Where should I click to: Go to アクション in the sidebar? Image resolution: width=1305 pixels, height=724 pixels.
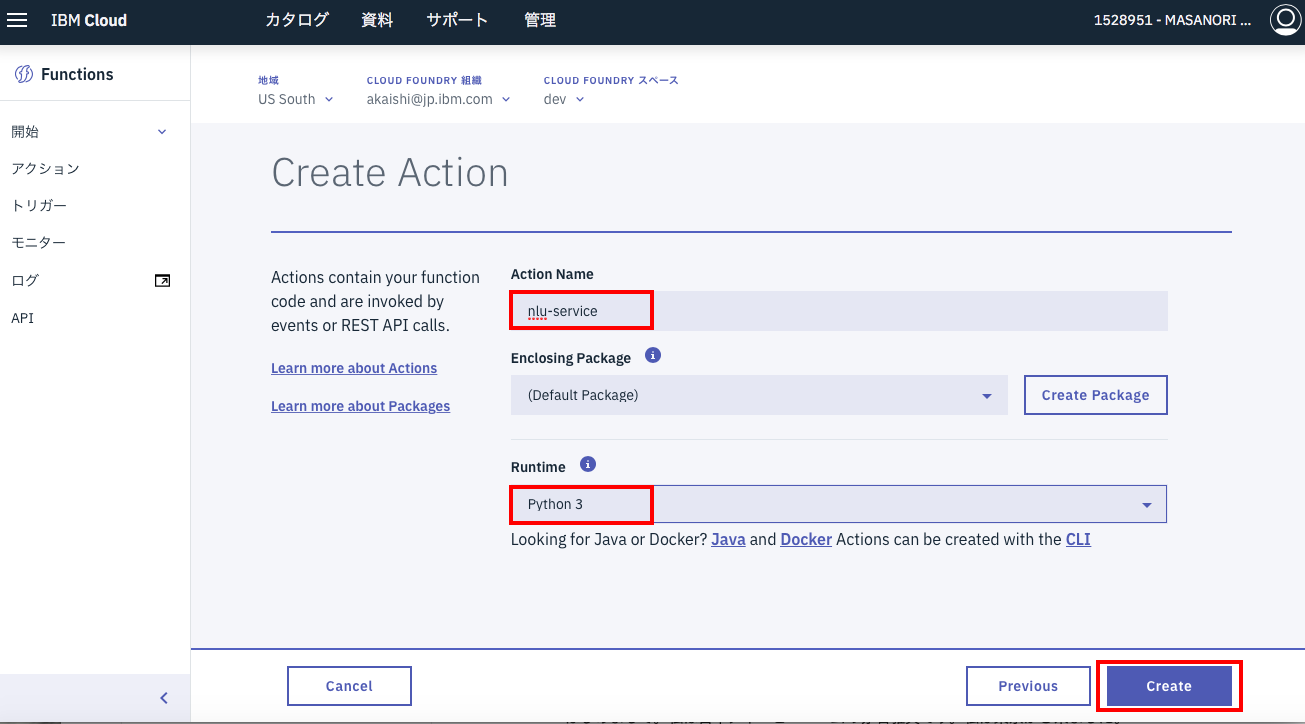(45, 169)
